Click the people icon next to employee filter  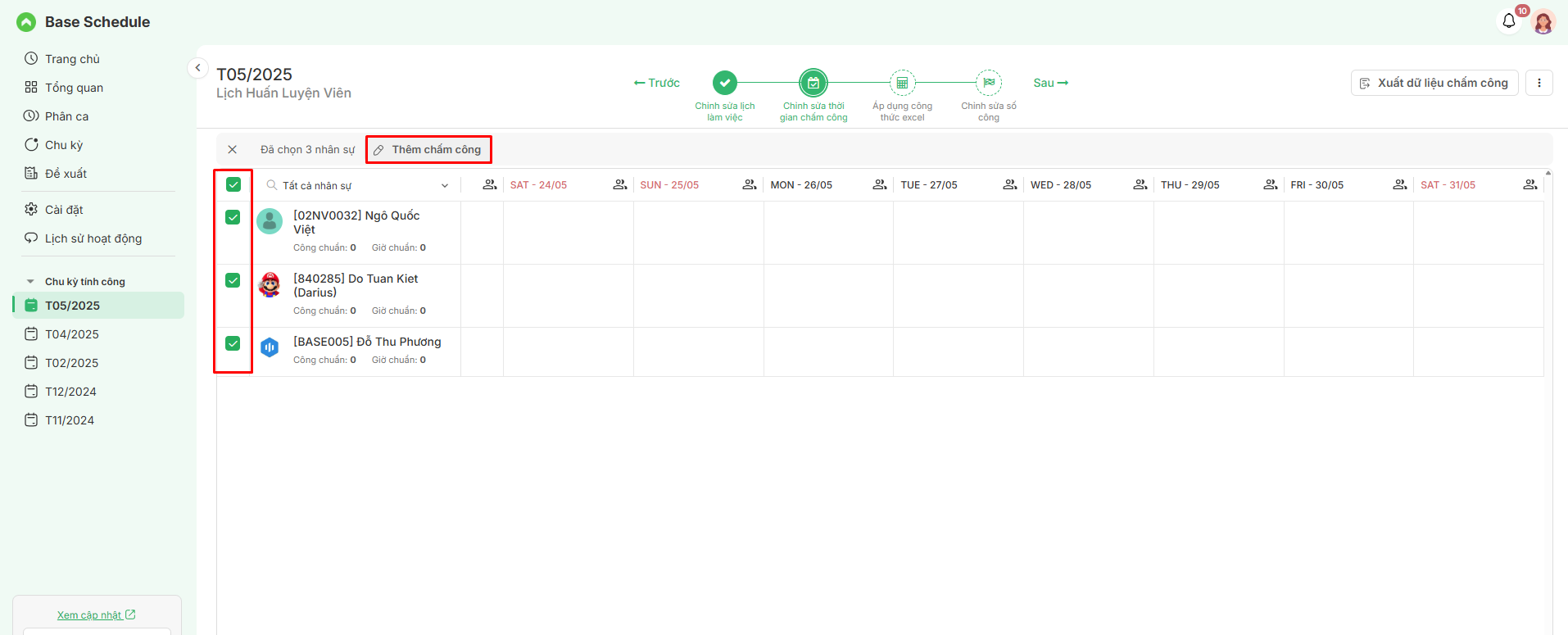(490, 185)
